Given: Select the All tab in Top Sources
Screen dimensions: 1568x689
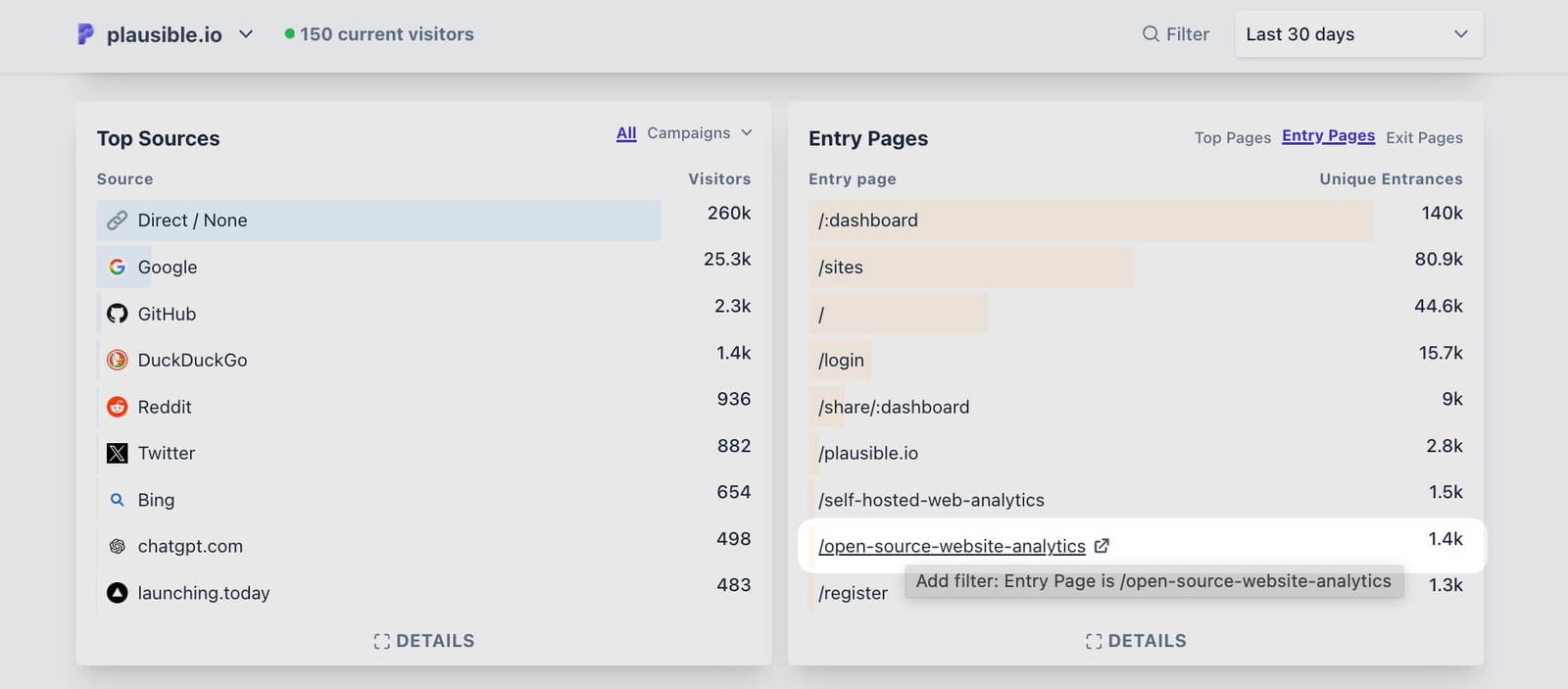Looking at the screenshot, I should 626,133.
